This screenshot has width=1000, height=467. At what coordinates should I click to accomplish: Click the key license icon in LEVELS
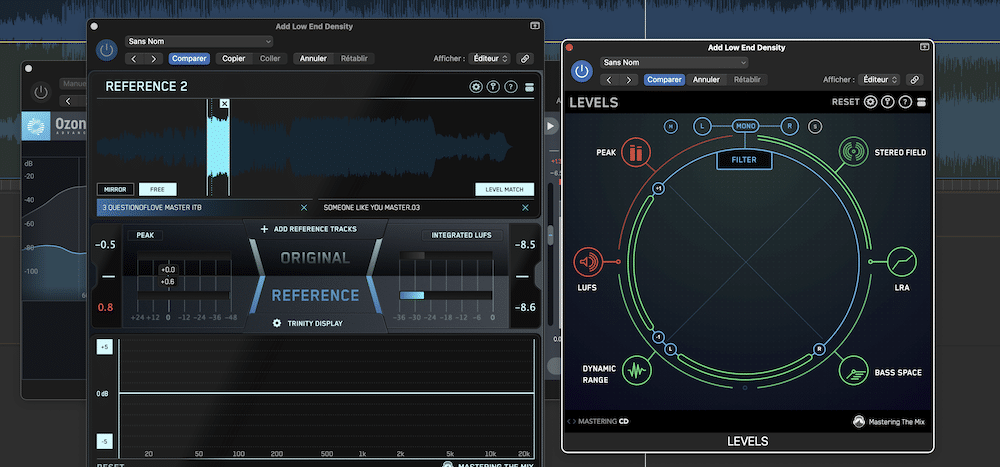click(x=888, y=102)
